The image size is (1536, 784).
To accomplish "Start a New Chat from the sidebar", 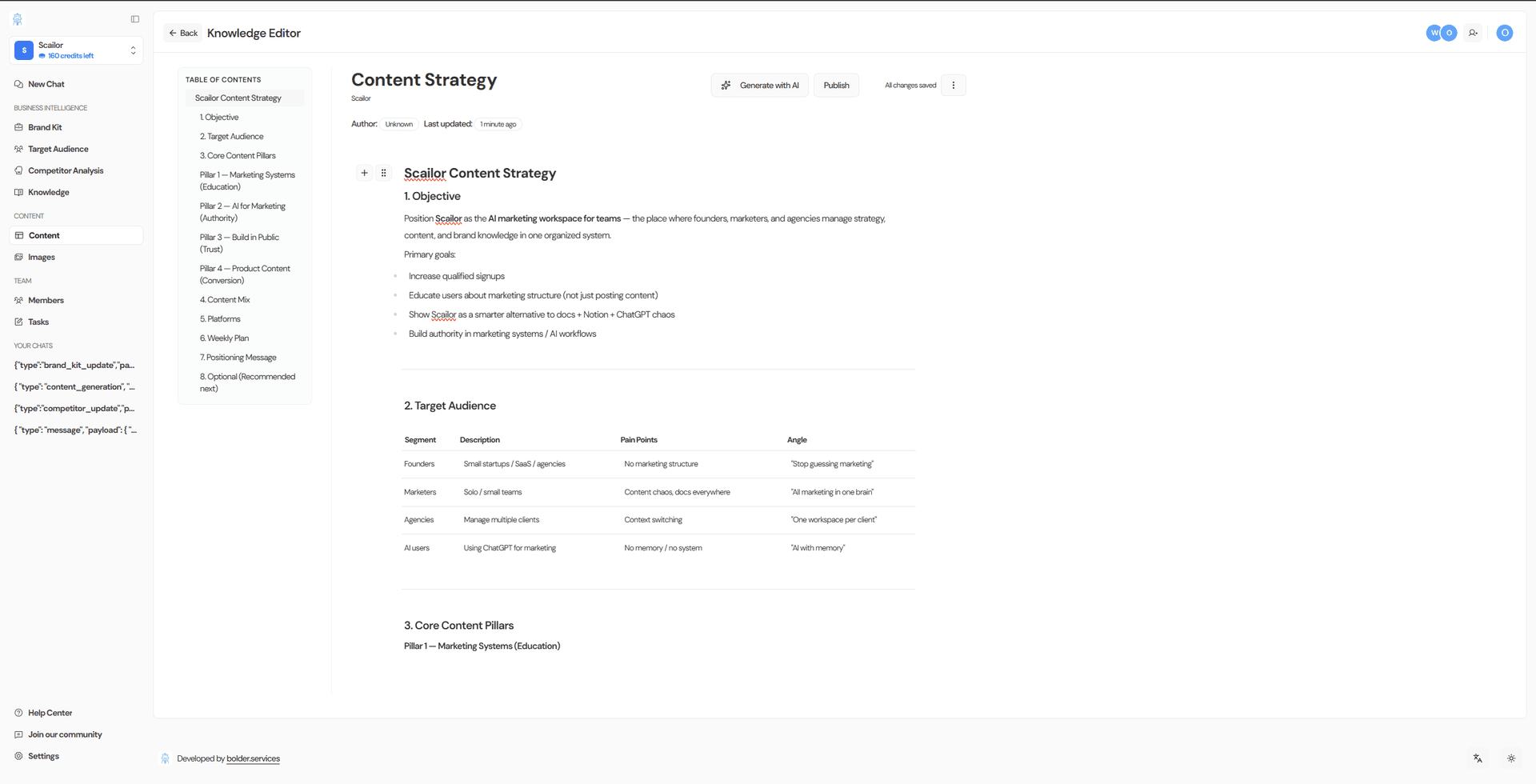I will (46, 83).
